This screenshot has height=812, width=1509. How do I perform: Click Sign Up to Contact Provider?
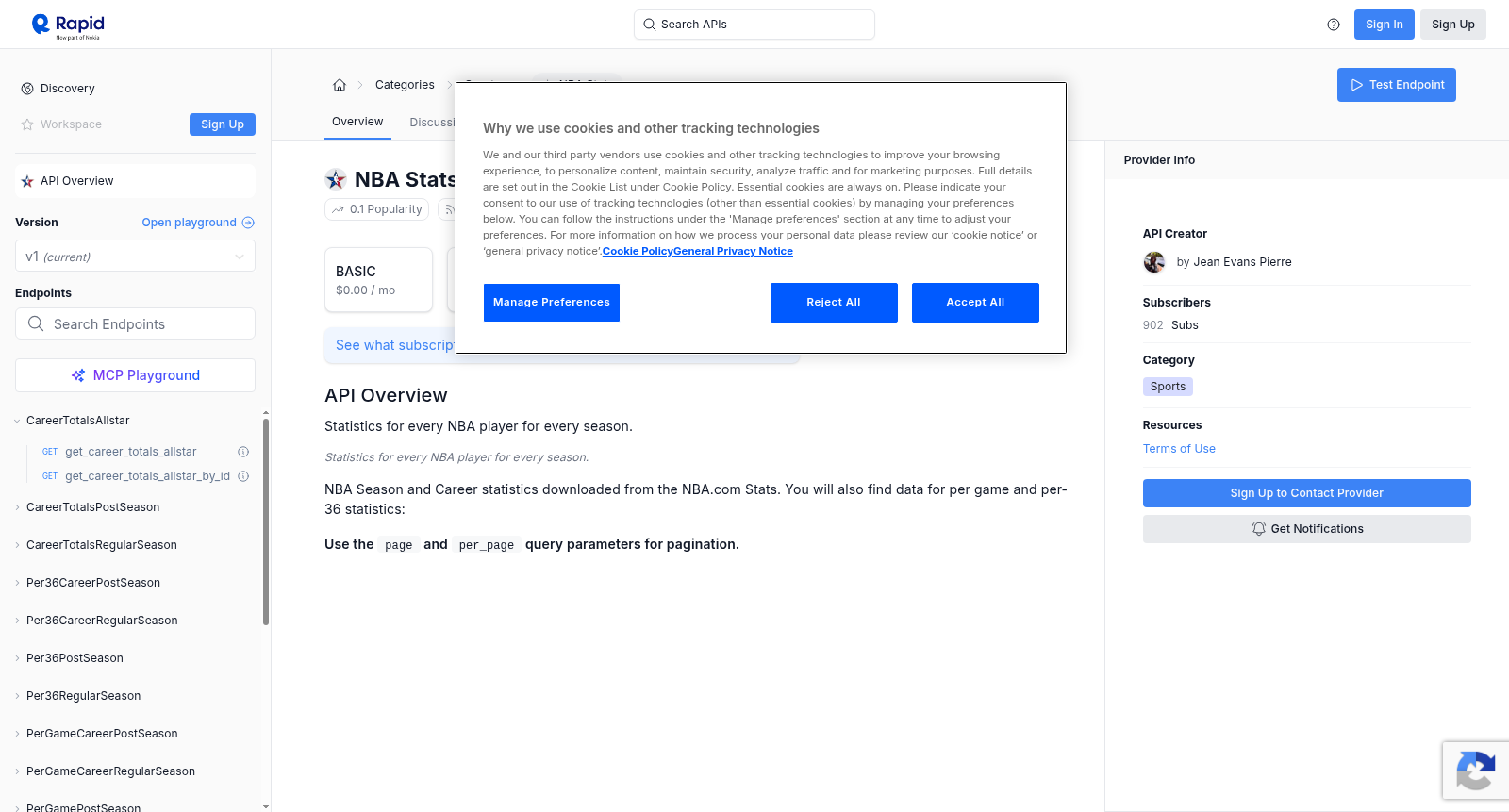tap(1306, 493)
